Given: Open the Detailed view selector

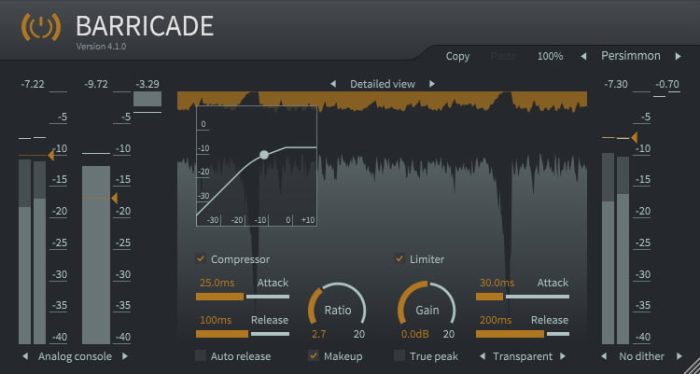Looking at the screenshot, I should [383, 84].
